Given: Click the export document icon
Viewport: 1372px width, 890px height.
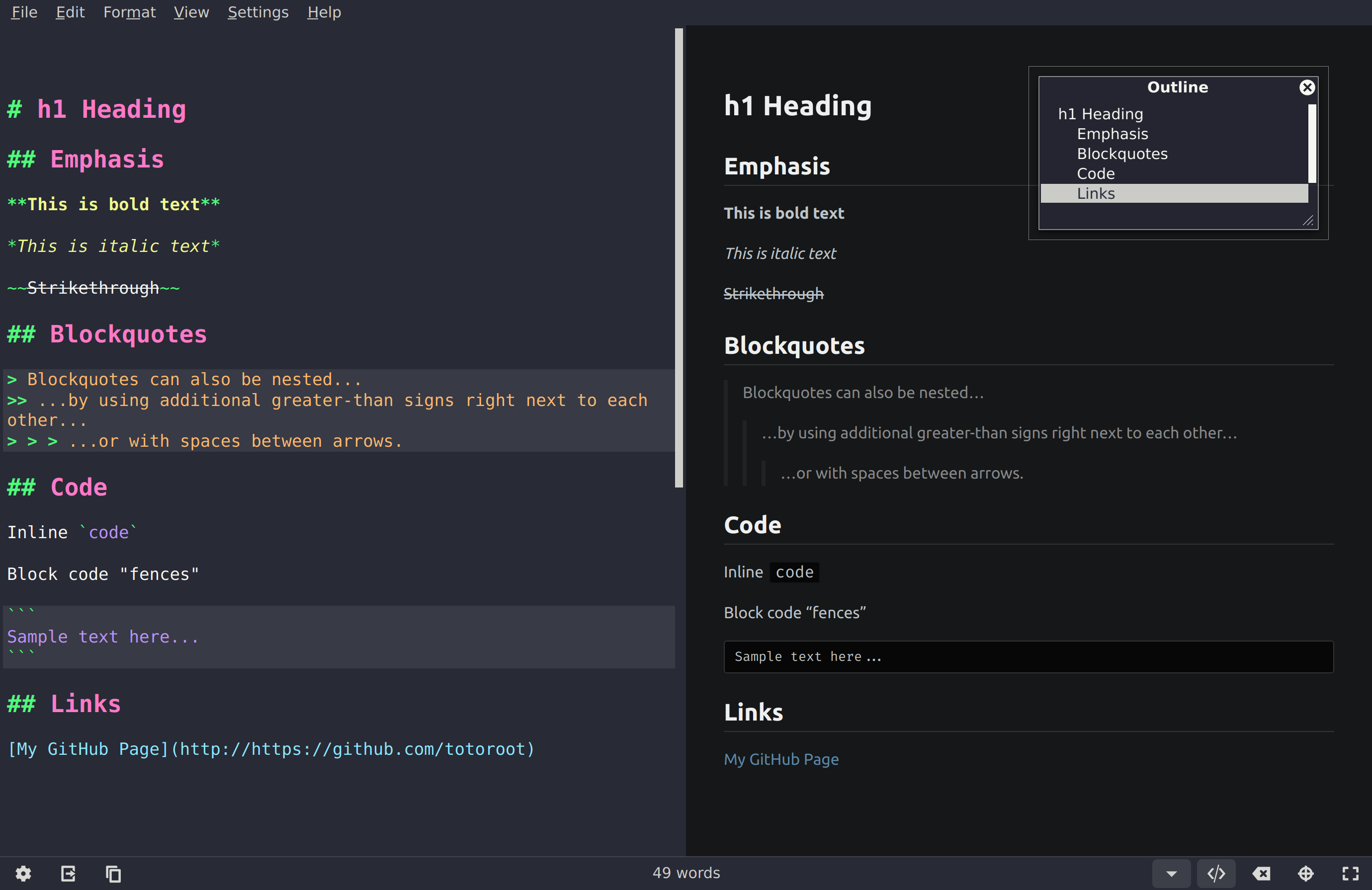Looking at the screenshot, I should pos(68,874).
